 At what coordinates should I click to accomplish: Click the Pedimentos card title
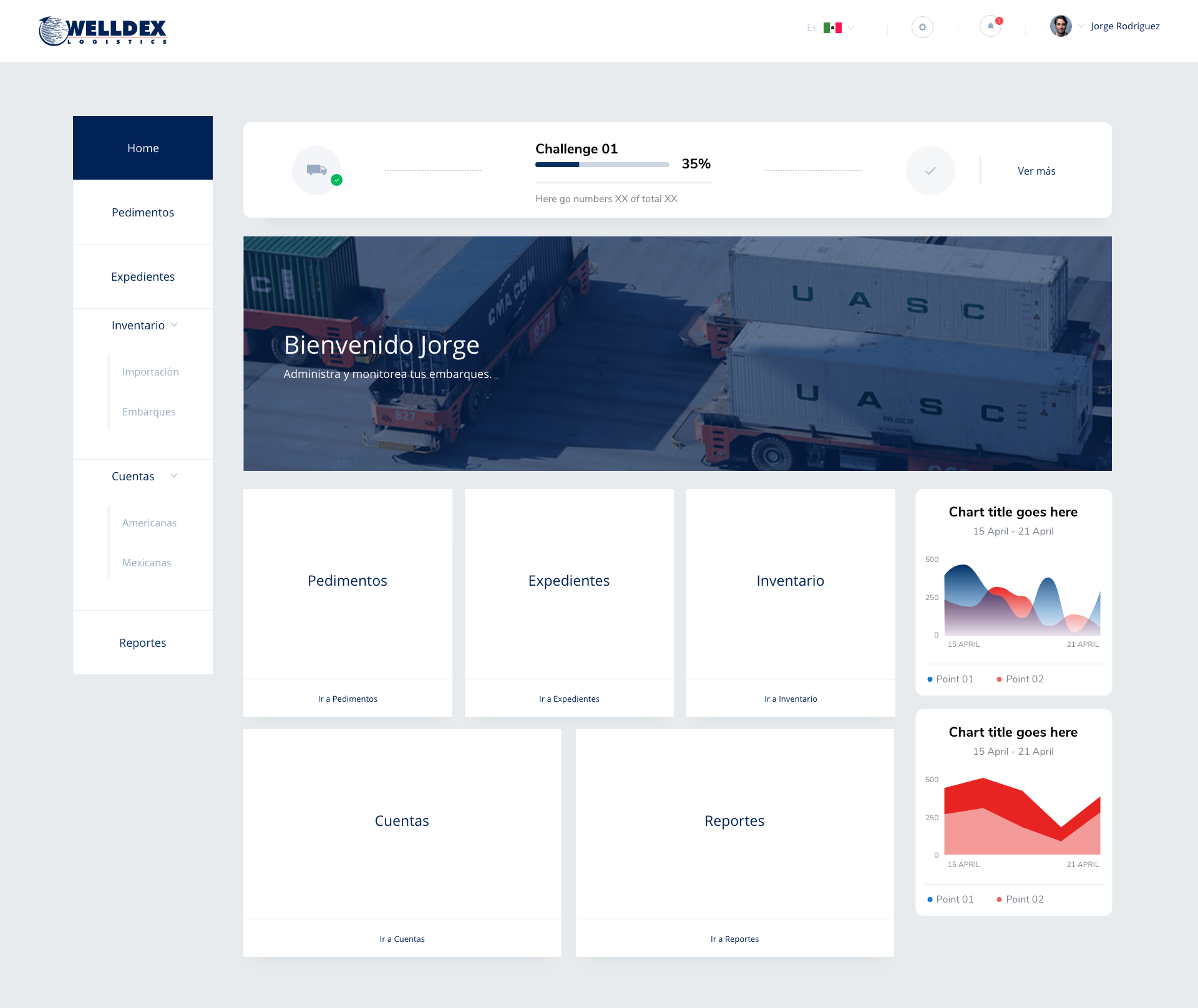[348, 581]
